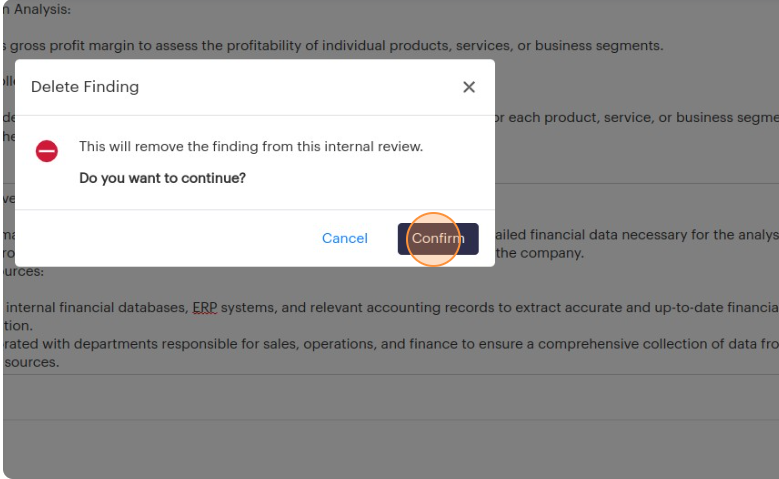Click the red minus warning icon
The width and height of the screenshot is (779, 479).
(x=47, y=151)
